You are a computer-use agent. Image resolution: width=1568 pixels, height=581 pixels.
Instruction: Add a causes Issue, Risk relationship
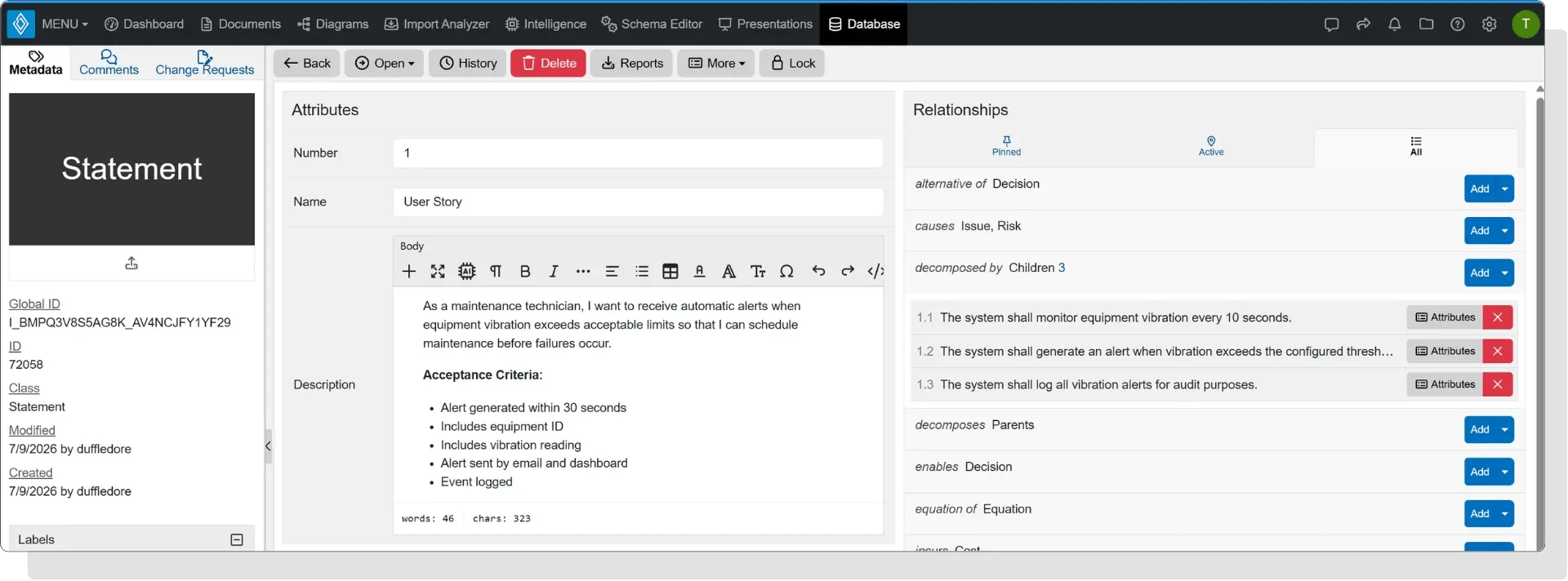point(1480,231)
